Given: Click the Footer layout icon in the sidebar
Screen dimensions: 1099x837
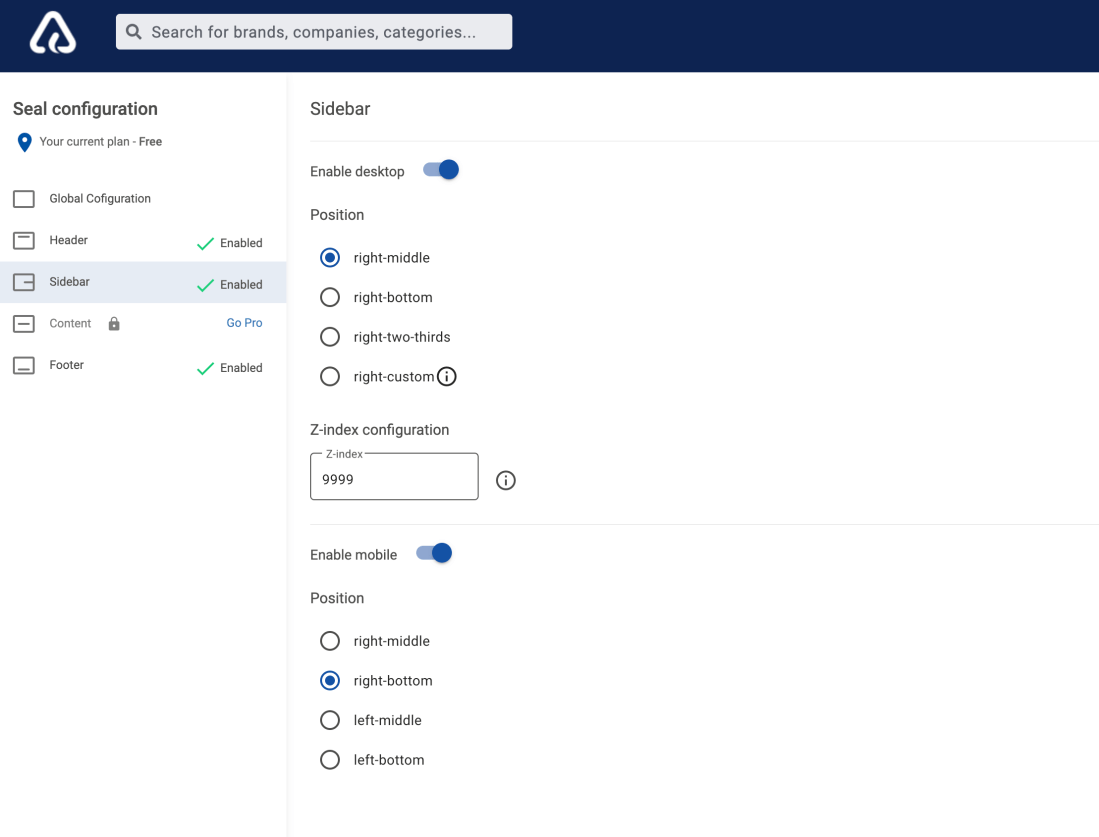Looking at the screenshot, I should click(24, 365).
